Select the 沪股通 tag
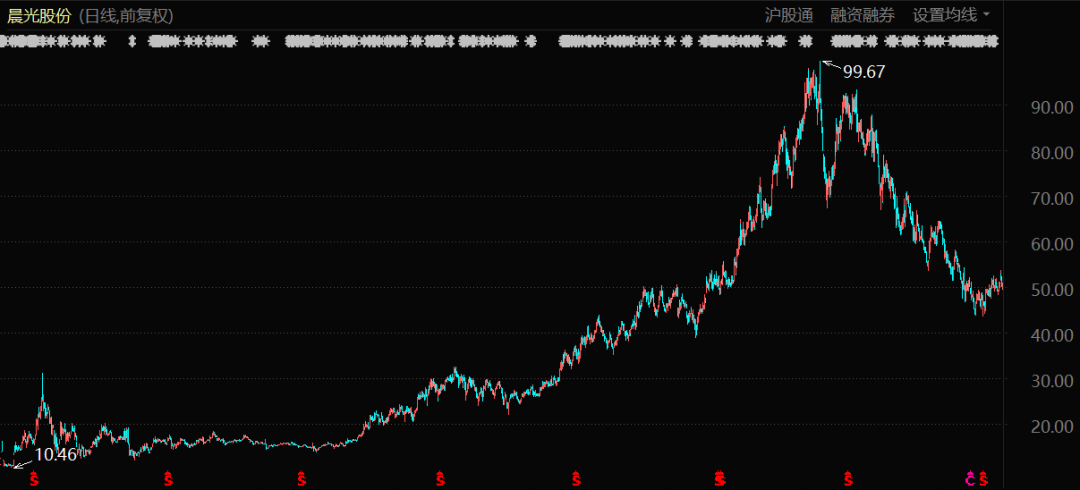The height and width of the screenshot is (490, 1080). tap(789, 15)
